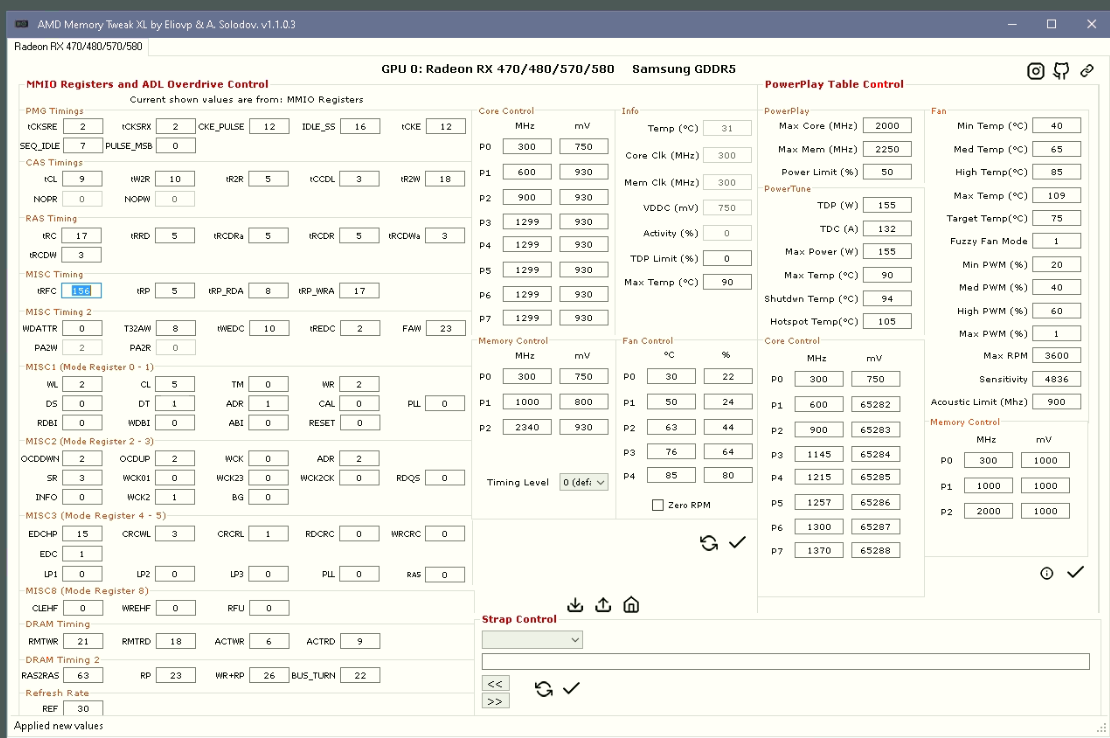Viewport: 1110px width, 738px height.
Task: Open the Timing Level dropdown
Action: 584,482
